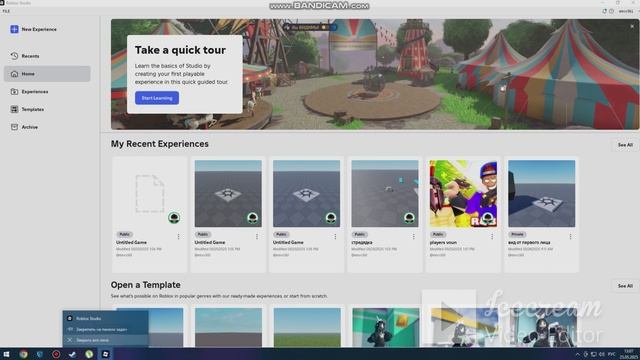Click the Roblox Studio taskbar icon

[x=105, y=354]
